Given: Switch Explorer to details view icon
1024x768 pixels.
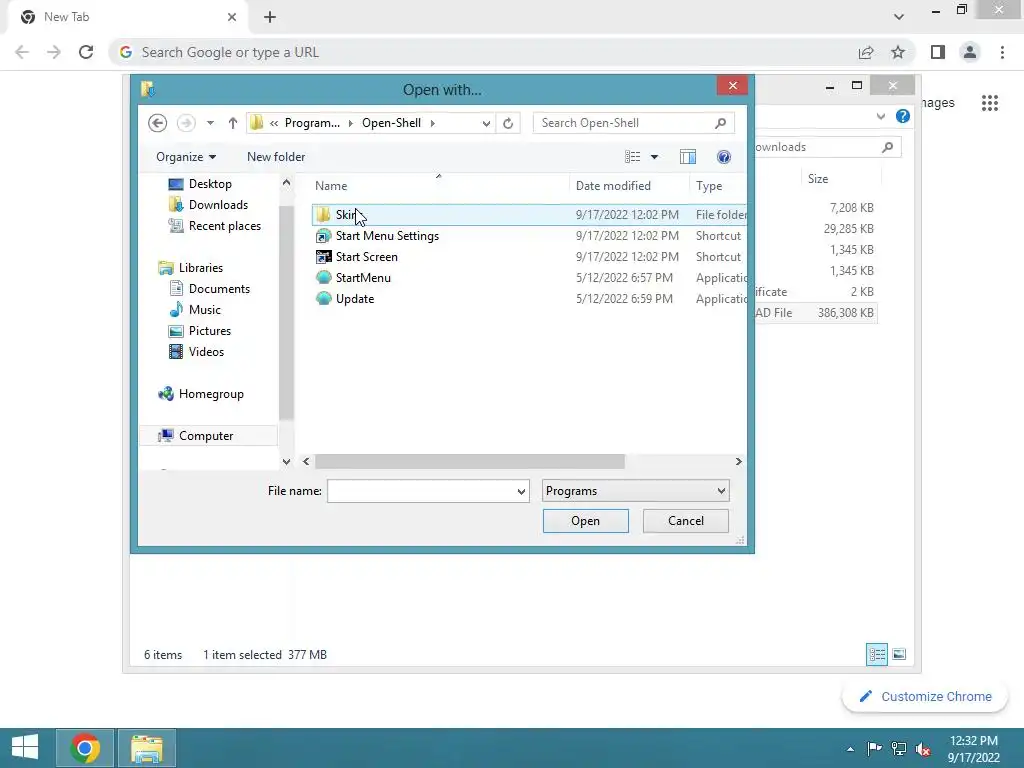Looking at the screenshot, I should pos(876,654).
